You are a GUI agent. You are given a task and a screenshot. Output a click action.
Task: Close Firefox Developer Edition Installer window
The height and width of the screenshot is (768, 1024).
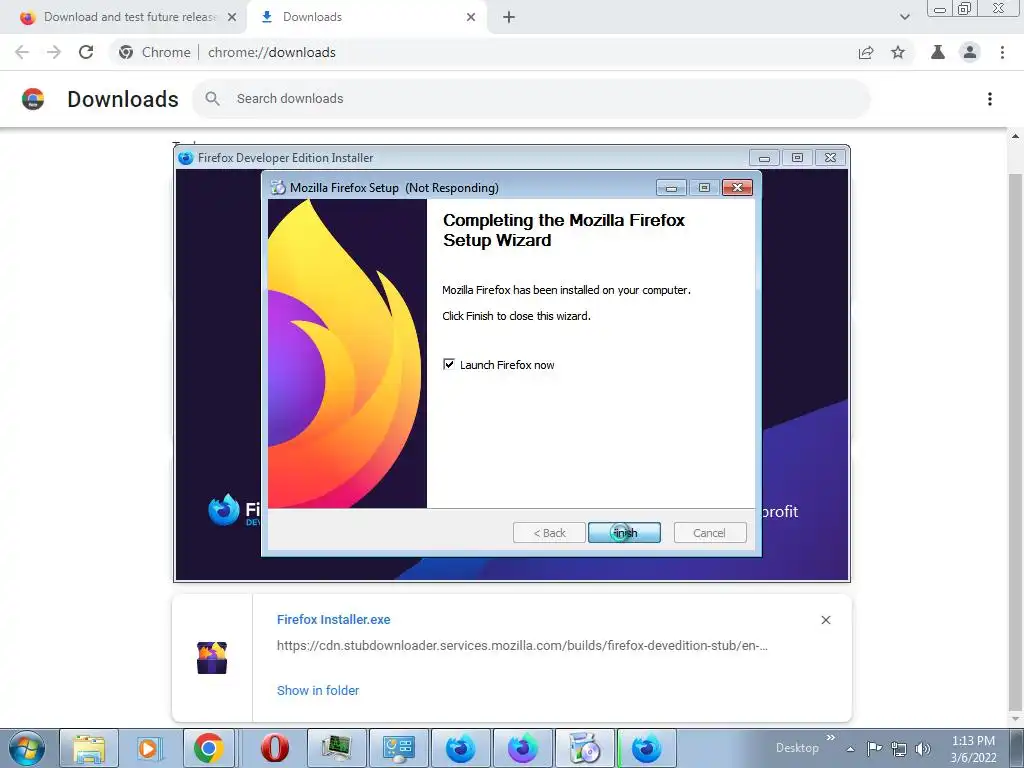pos(830,158)
